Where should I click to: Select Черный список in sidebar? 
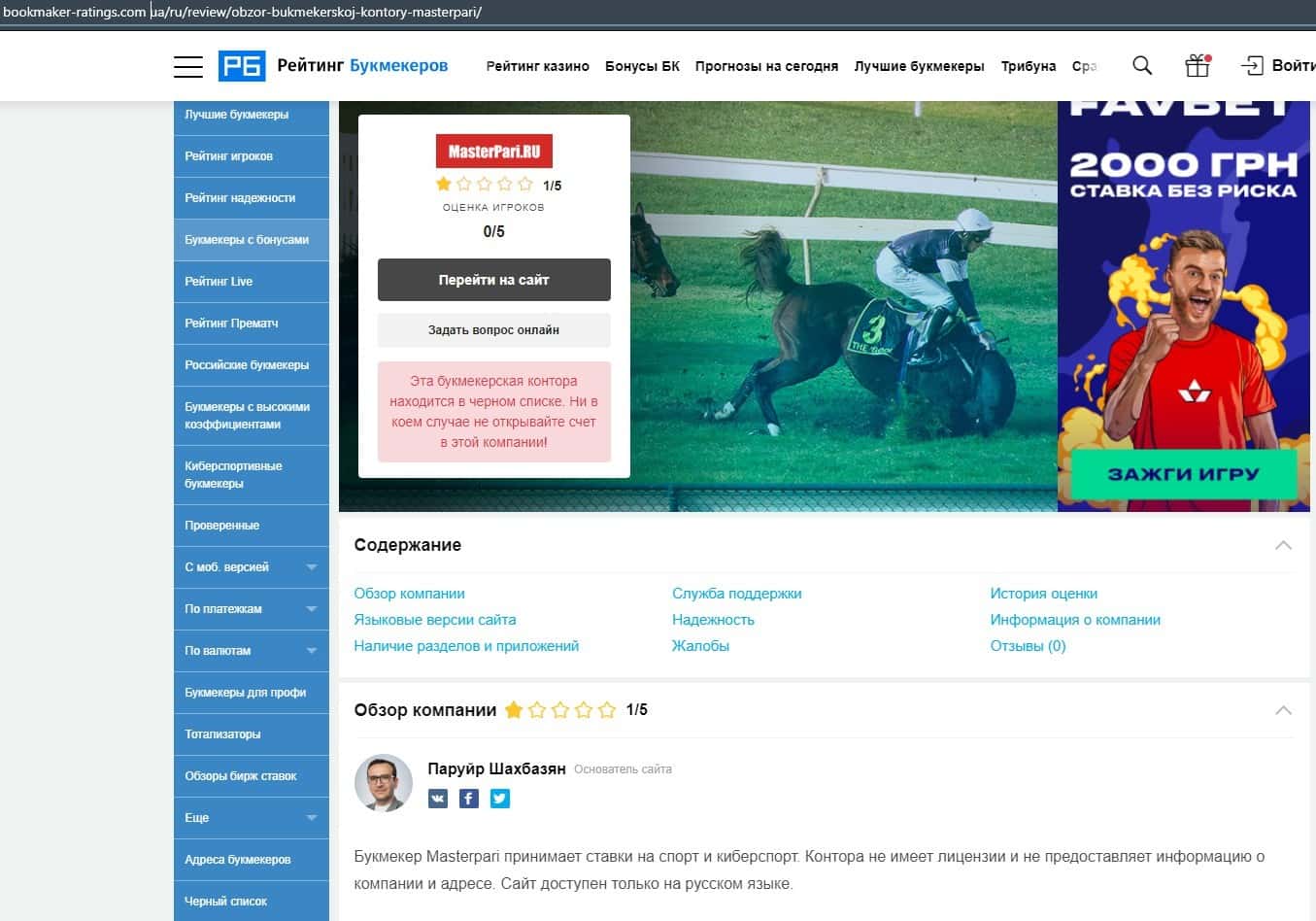click(x=252, y=902)
